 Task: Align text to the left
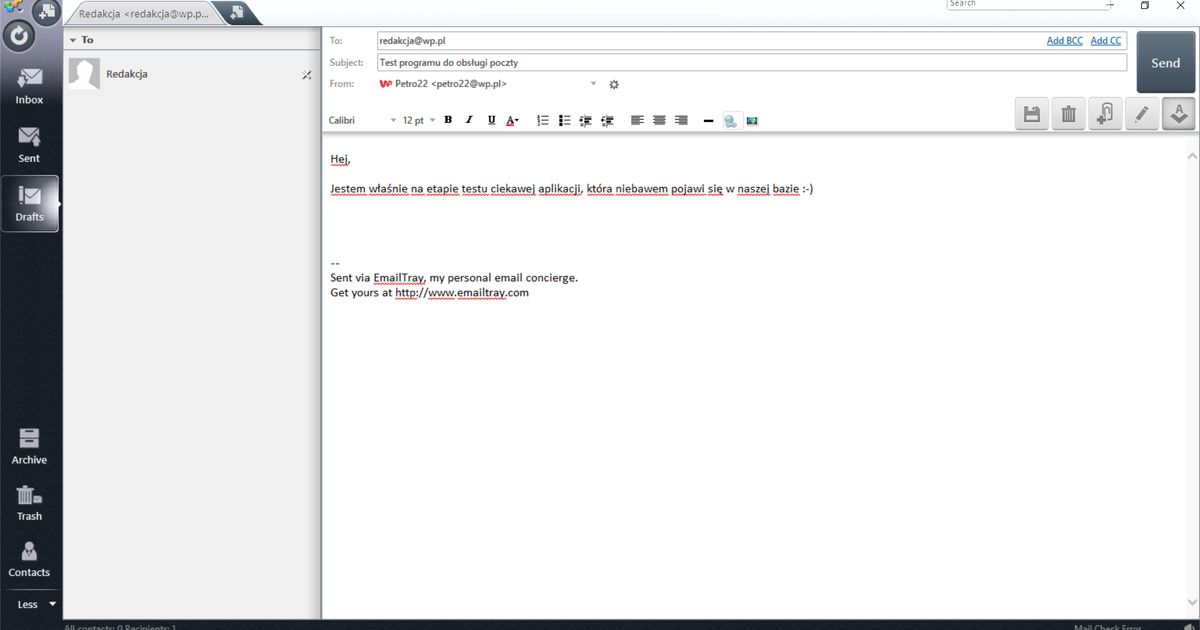coord(638,120)
